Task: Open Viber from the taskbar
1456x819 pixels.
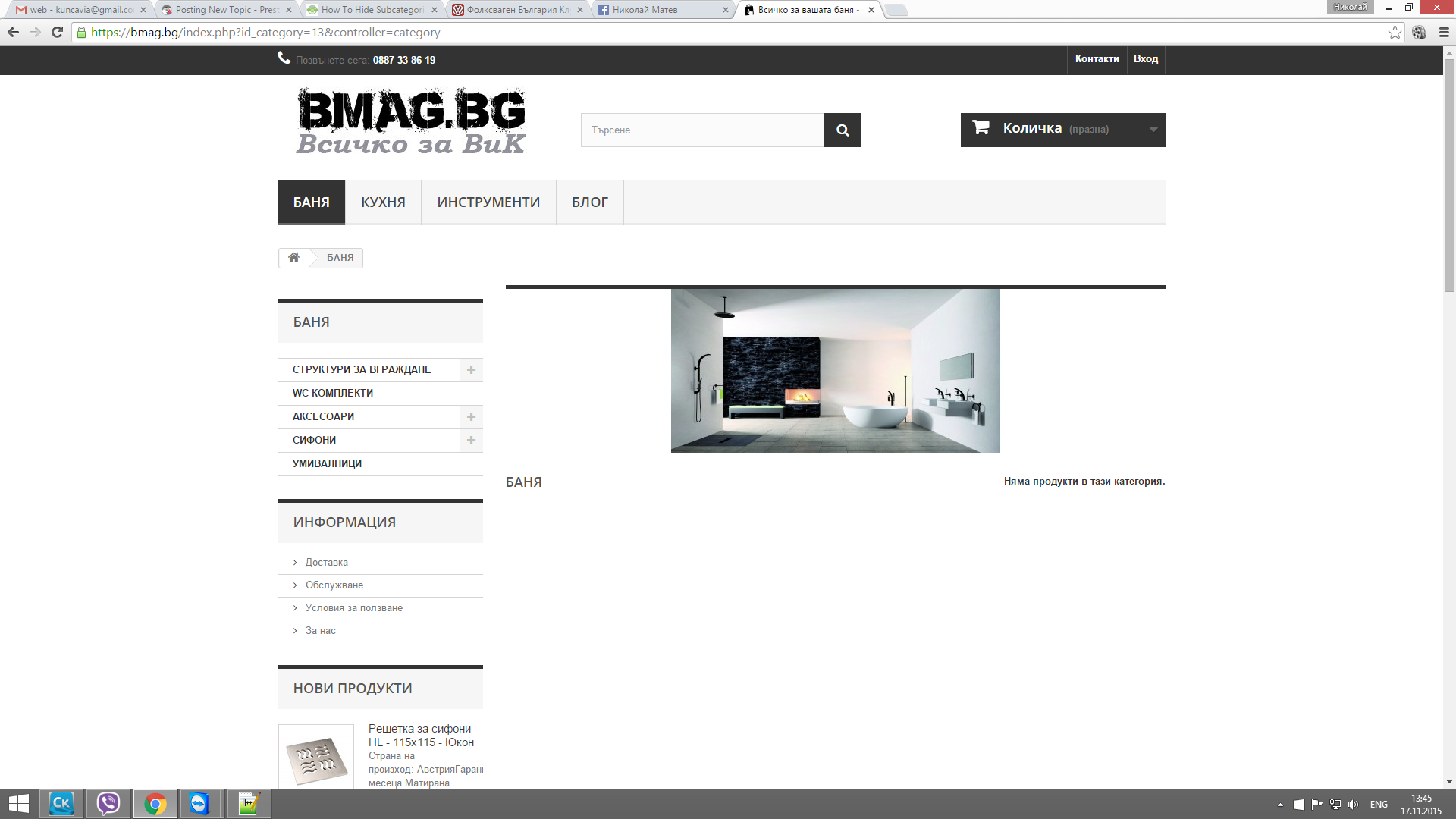Action: tap(108, 804)
